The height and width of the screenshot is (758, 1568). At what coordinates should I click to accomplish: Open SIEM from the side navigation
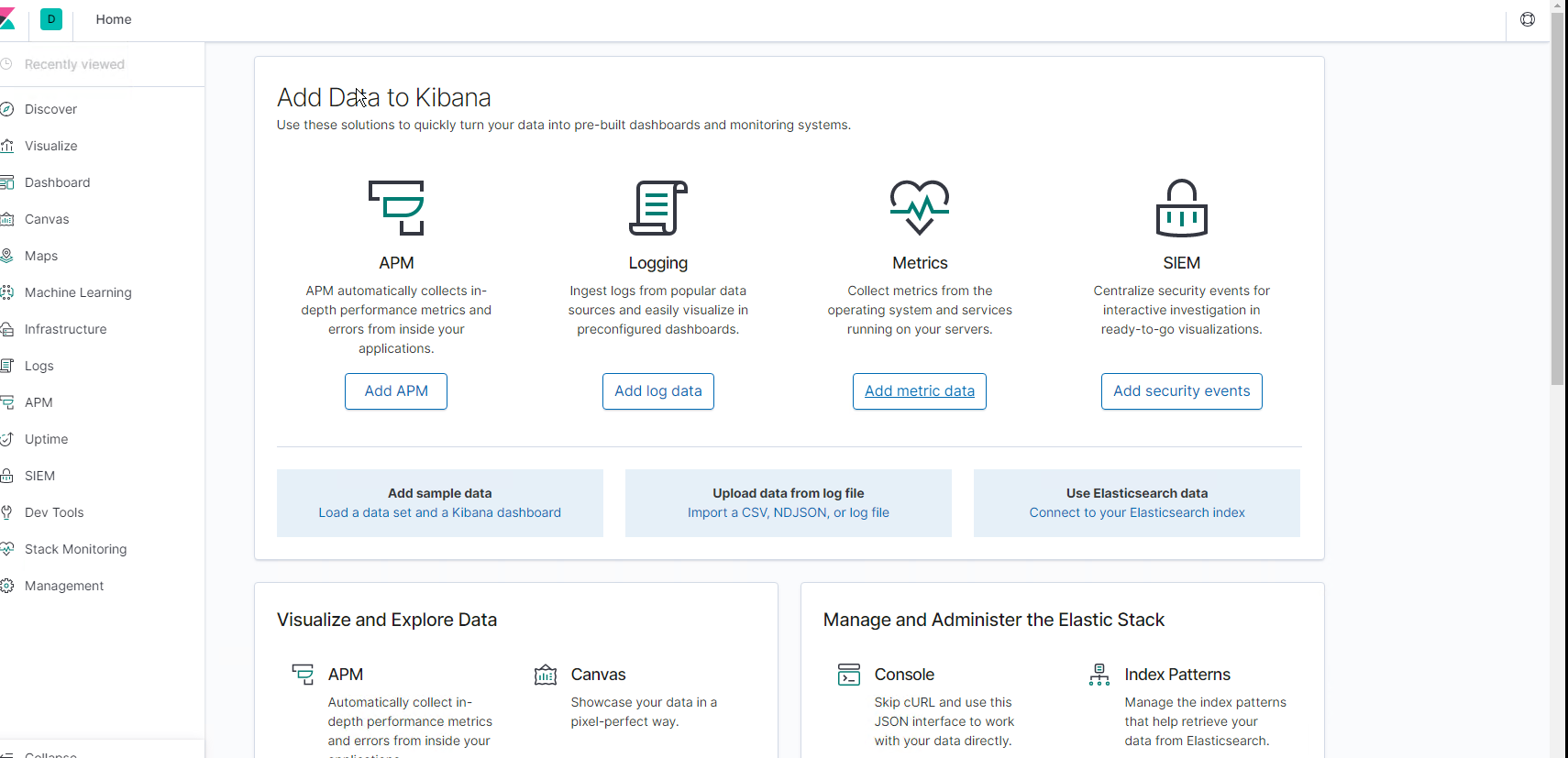pyautogui.click(x=39, y=476)
